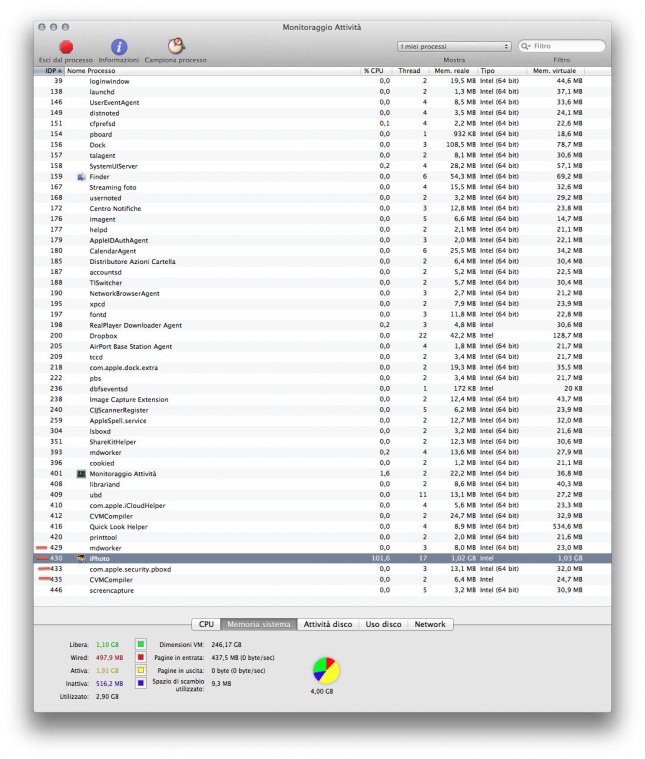The width and height of the screenshot is (645, 759).
Task: Sort by Thread column header
Action: (410, 71)
